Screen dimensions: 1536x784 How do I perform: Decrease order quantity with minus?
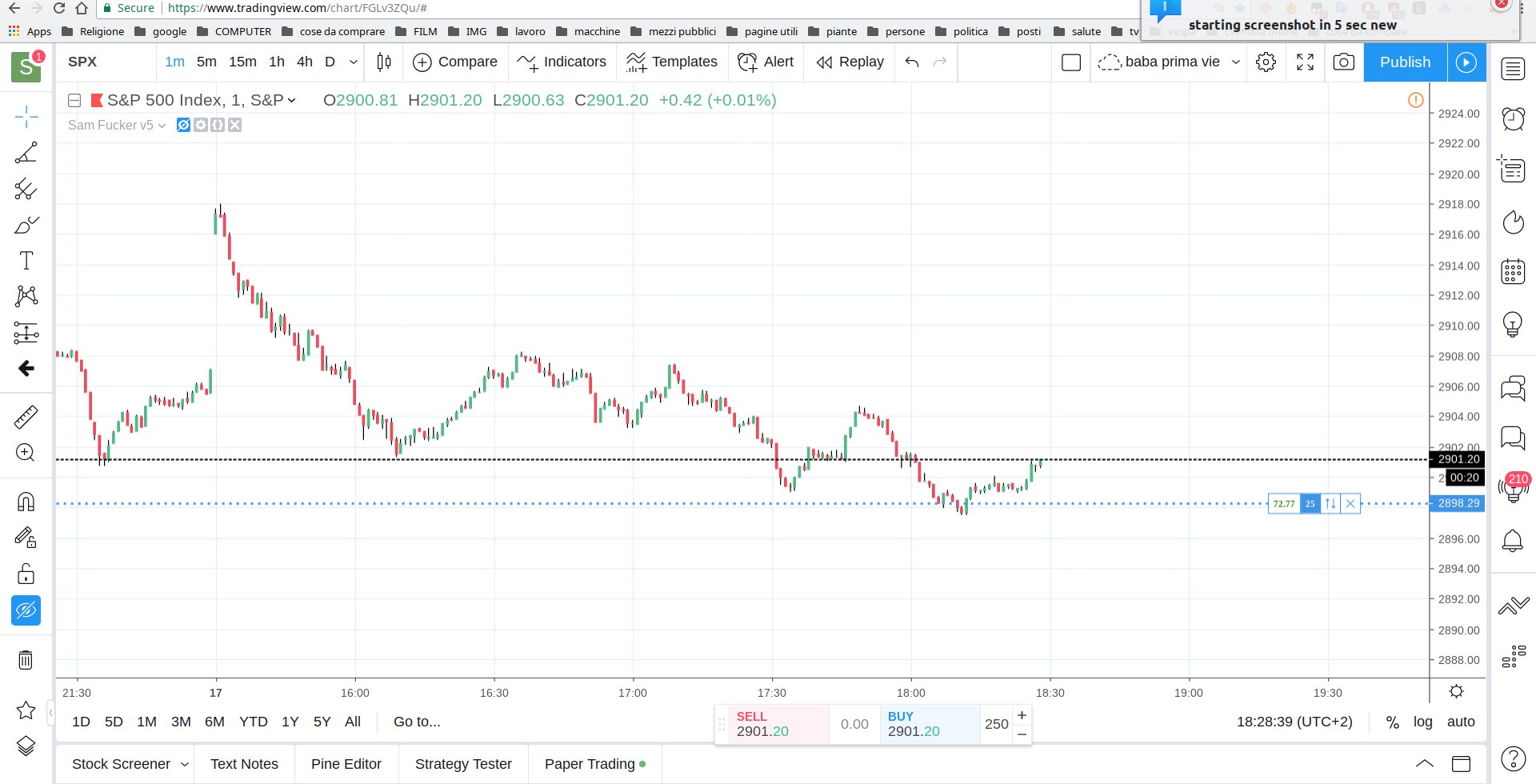(1022, 734)
